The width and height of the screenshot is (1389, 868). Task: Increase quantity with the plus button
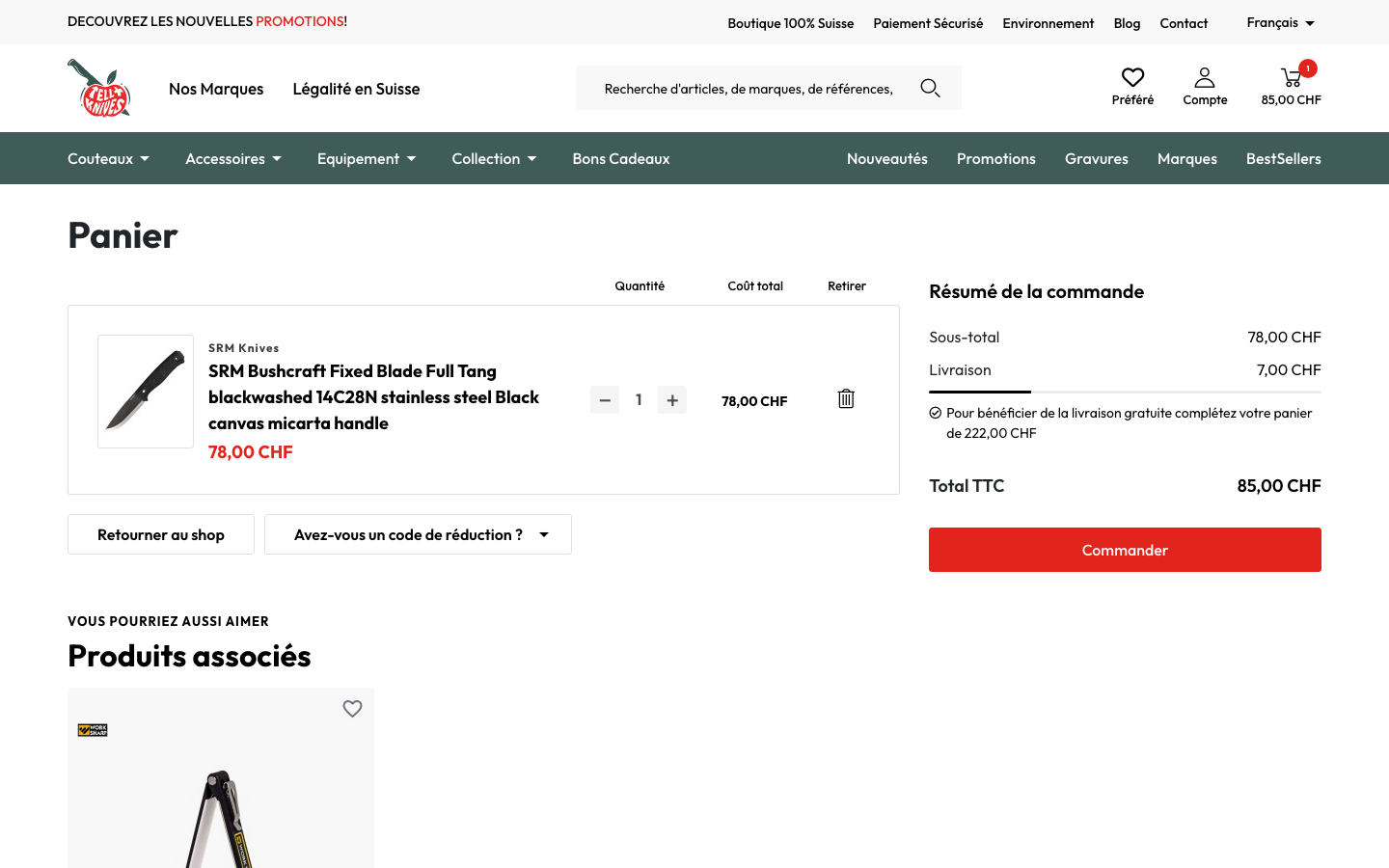coord(672,399)
